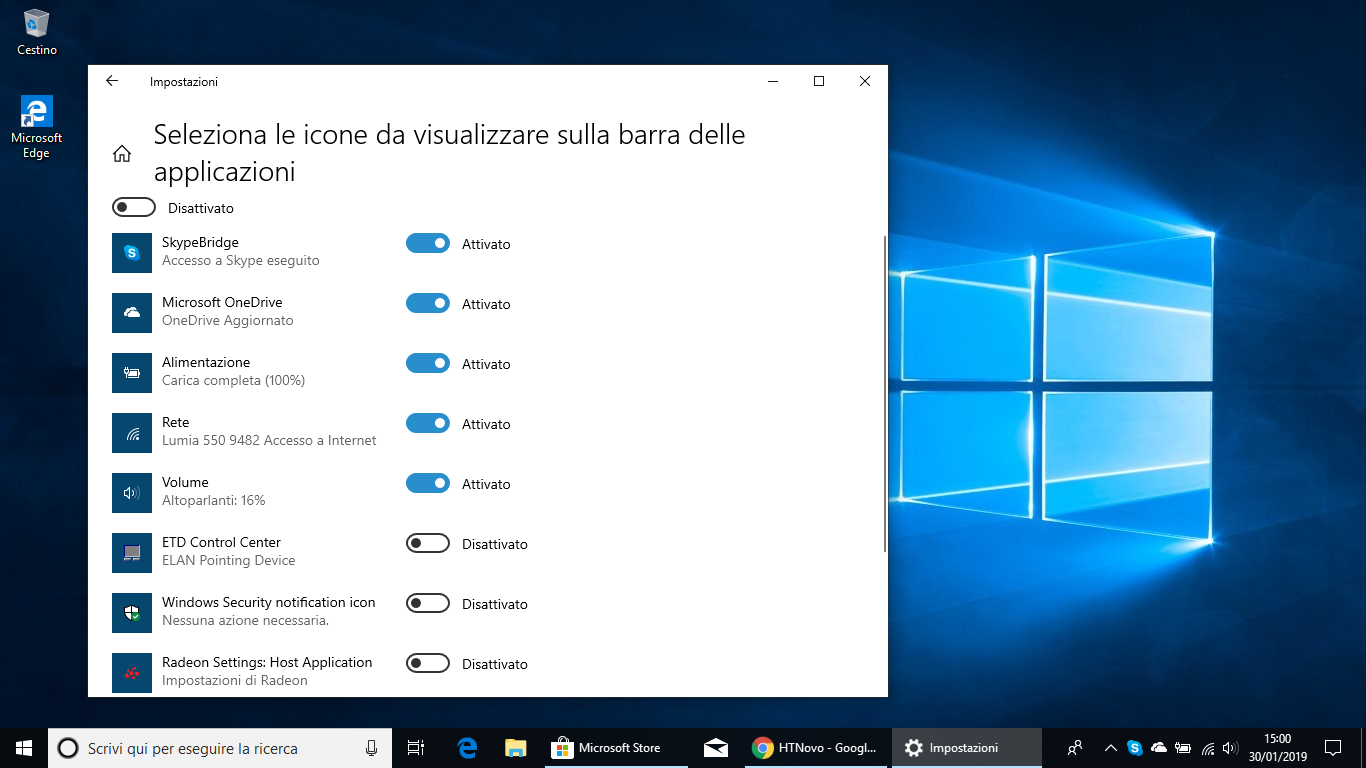Switch off the Volume toggle
Viewport: 1366px width, 768px height.
(x=428, y=483)
